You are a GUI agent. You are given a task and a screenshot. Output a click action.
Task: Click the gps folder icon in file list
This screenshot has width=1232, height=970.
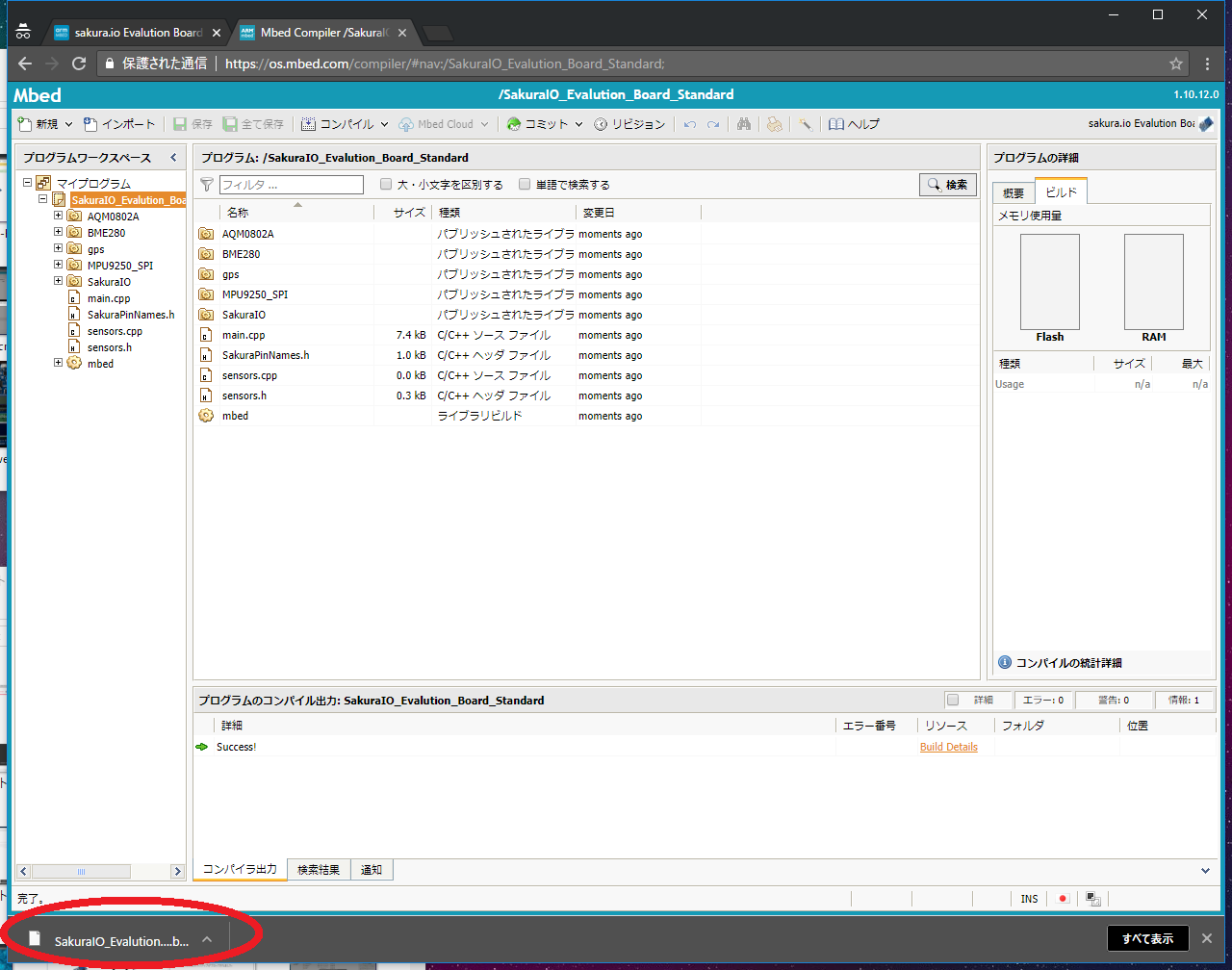205,274
